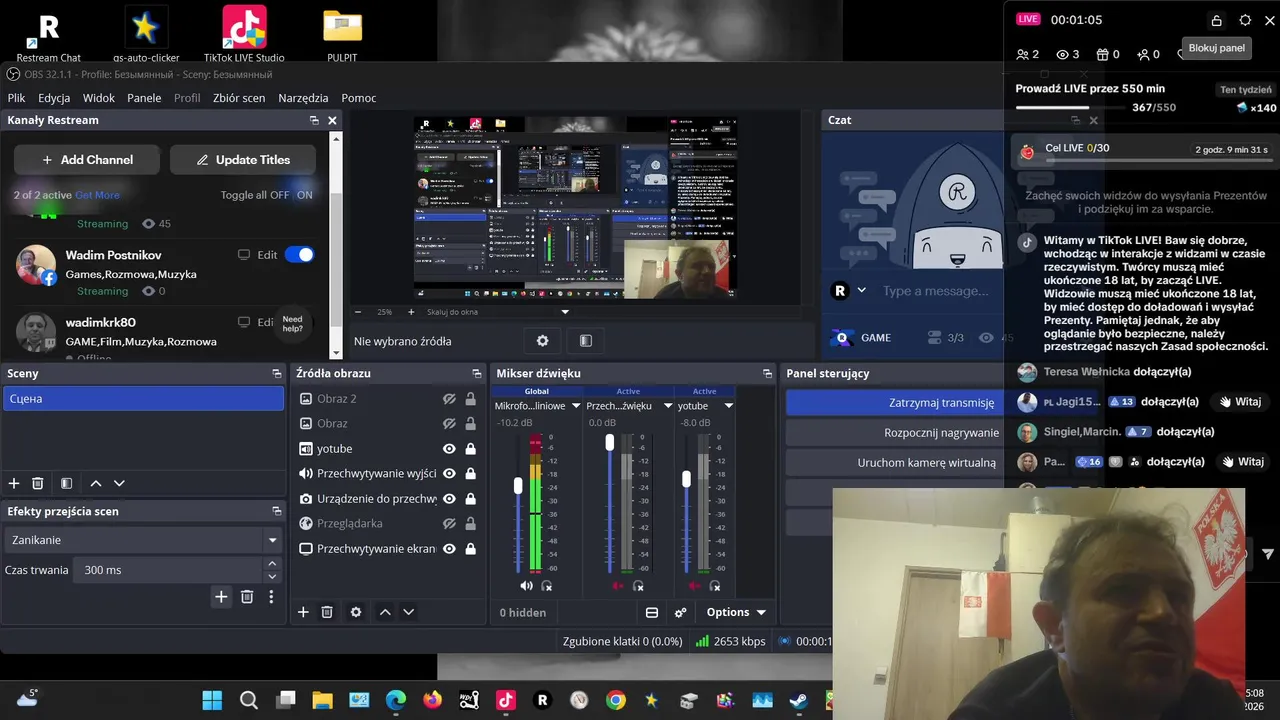Click the Update Titles button
Image resolution: width=1280 pixels, height=720 pixels.
click(243, 160)
